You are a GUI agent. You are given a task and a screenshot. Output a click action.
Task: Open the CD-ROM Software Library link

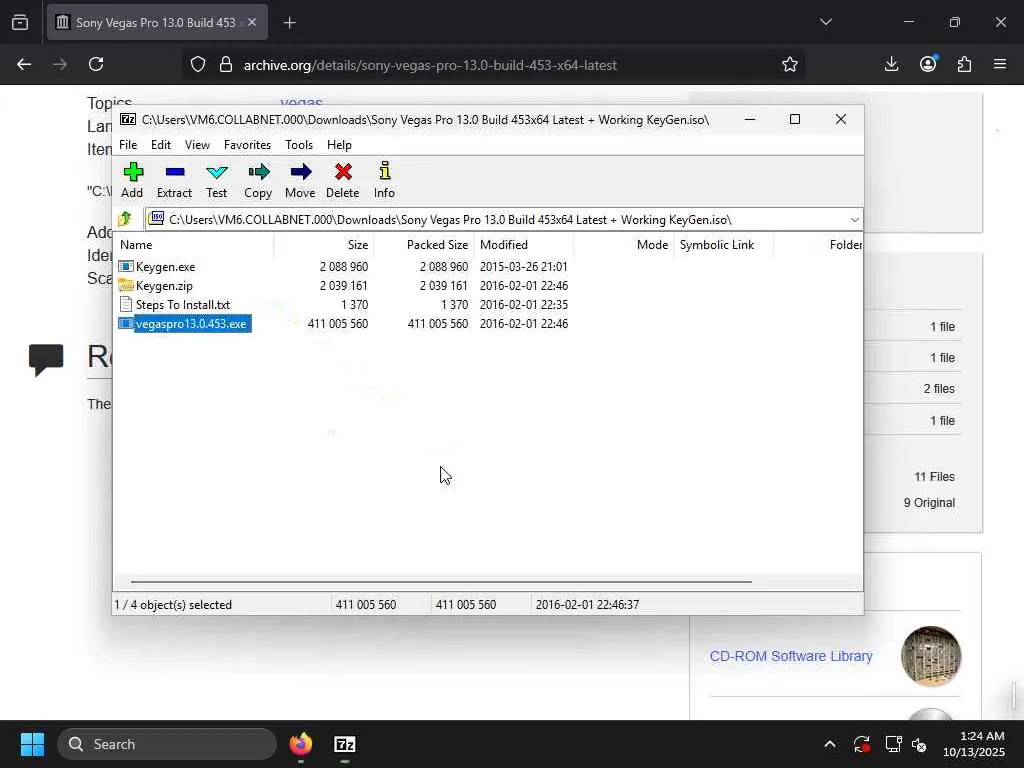point(791,656)
